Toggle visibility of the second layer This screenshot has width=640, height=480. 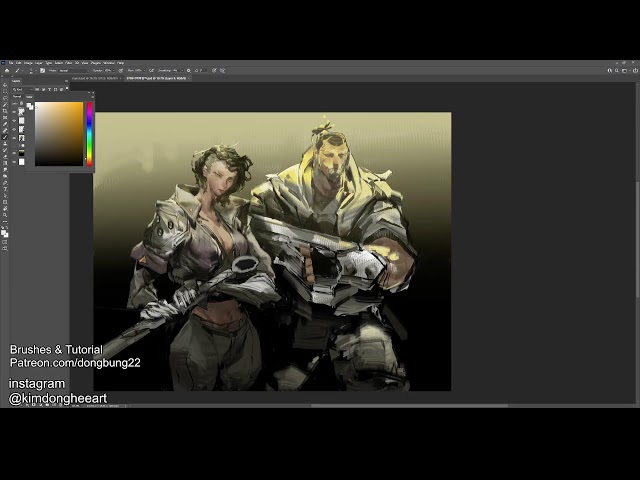click(14, 121)
